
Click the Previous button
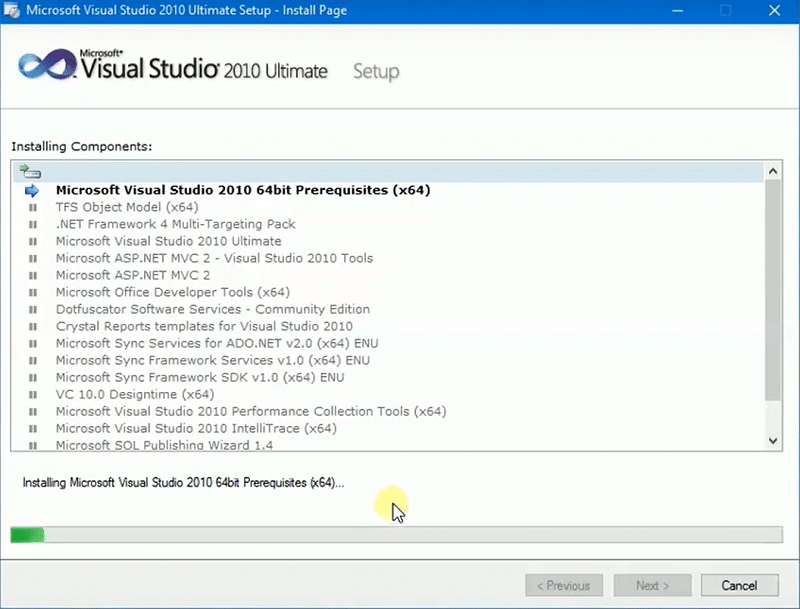click(563, 585)
